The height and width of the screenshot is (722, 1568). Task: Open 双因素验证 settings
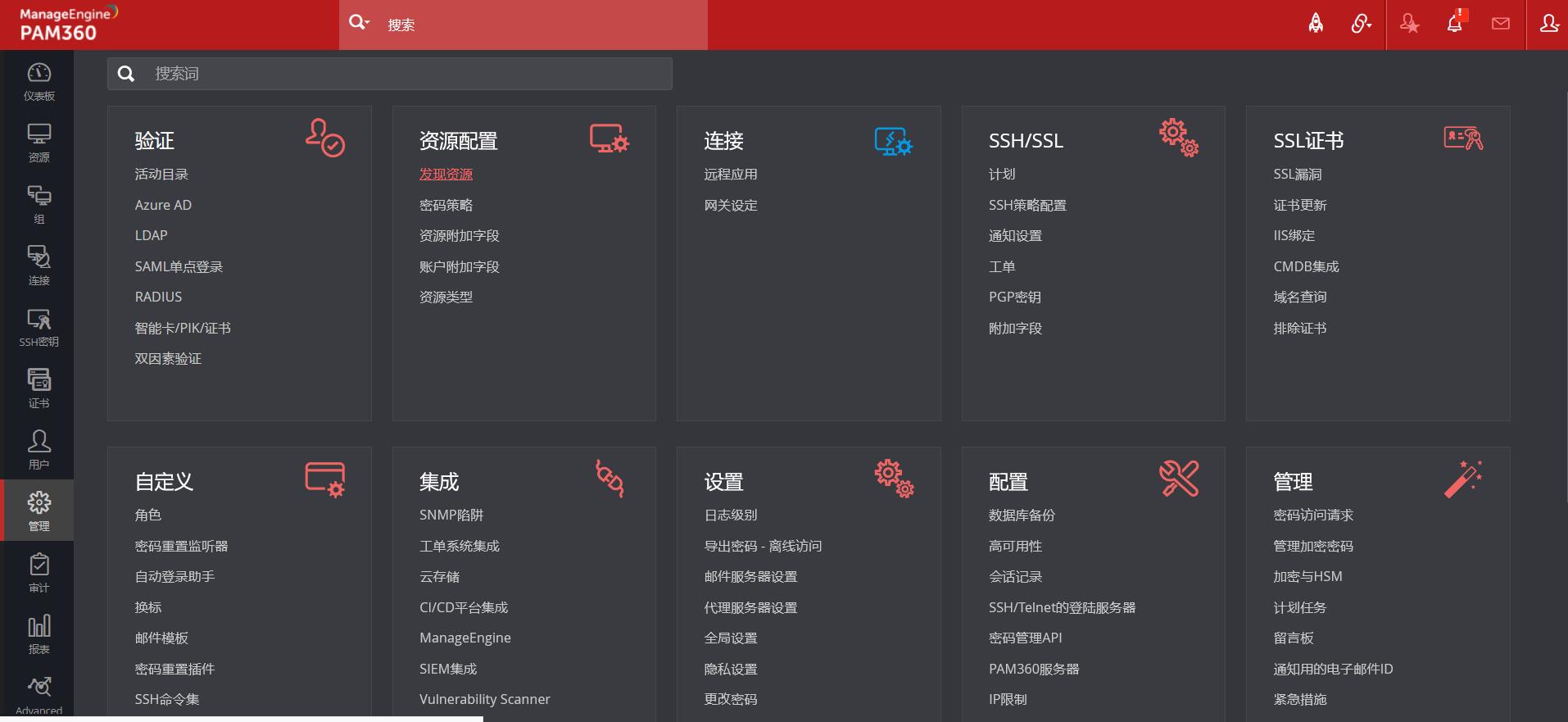(x=168, y=358)
